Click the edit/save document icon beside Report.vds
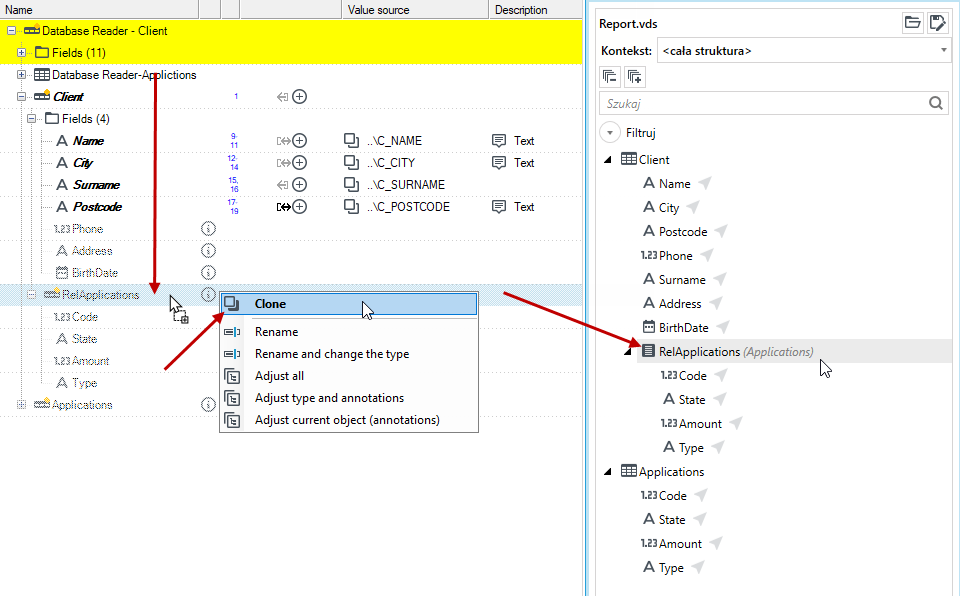Screen dimensions: 960x596 937,23
